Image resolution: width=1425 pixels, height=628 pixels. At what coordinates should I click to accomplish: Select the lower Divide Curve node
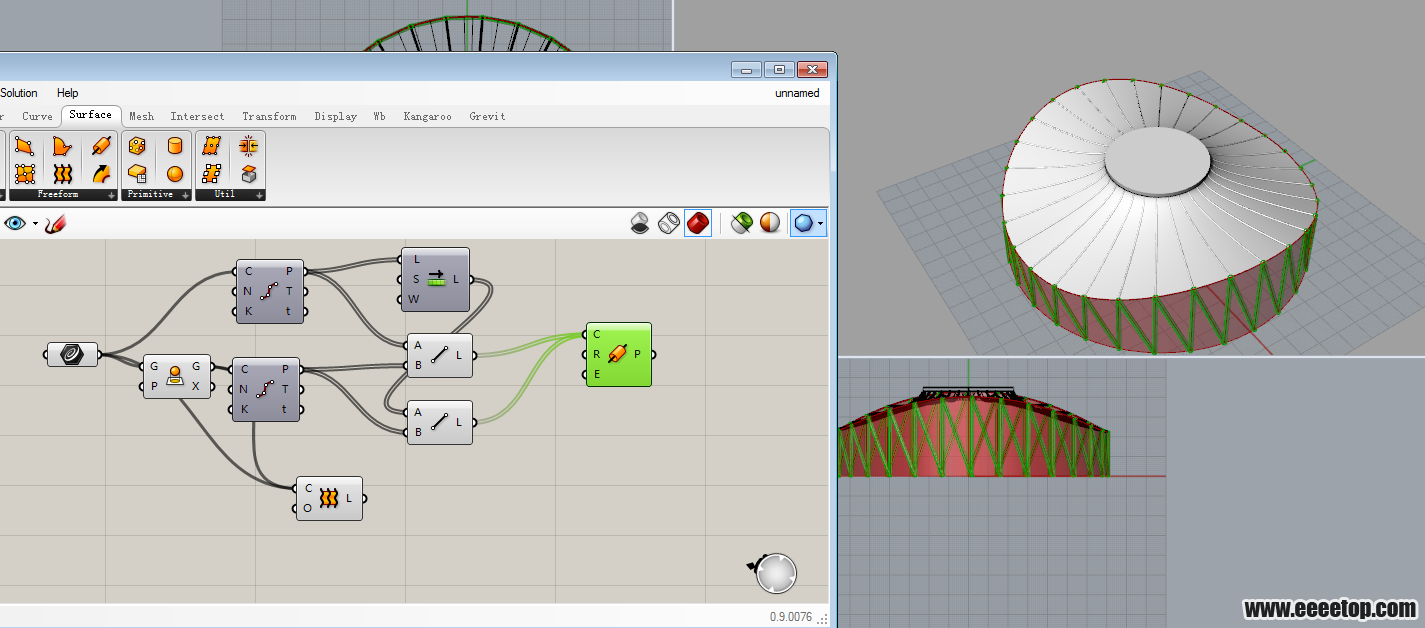coord(267,388)
